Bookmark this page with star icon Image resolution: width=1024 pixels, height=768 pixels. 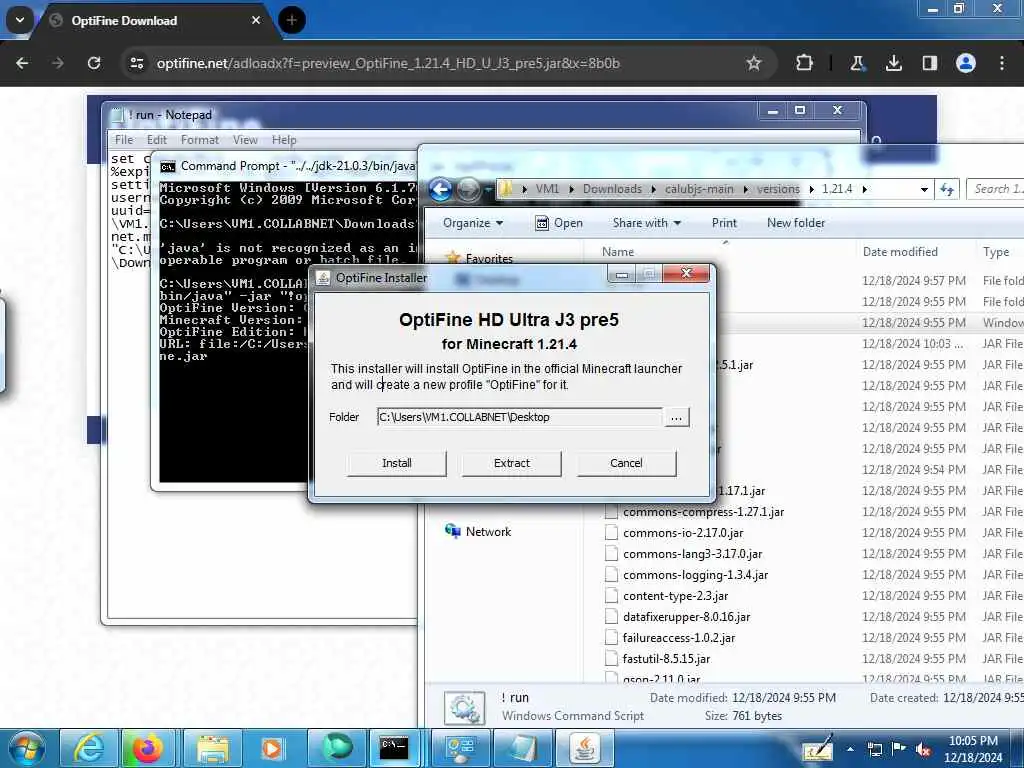[x=754, y=63]
